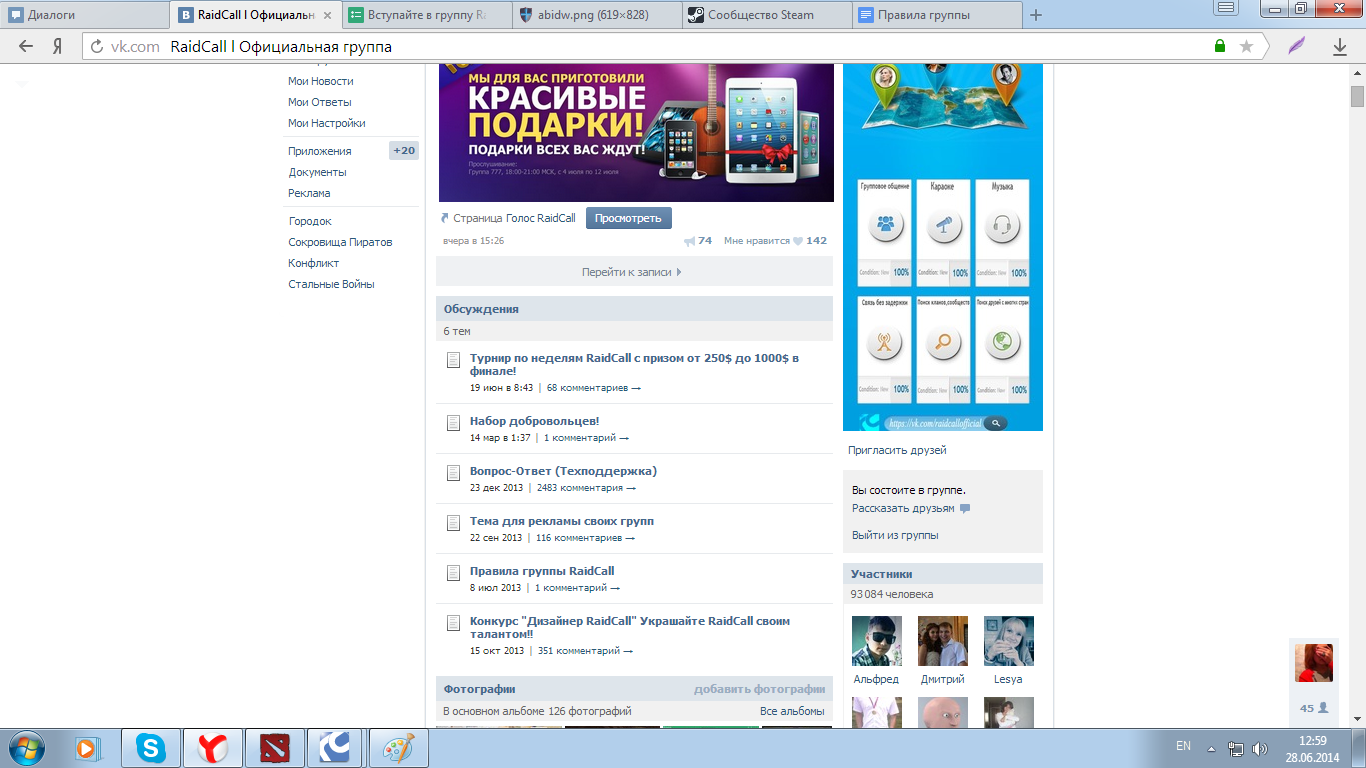
Task: Open 'Мои Новости' in sidebar
Action: coord(321,81)
